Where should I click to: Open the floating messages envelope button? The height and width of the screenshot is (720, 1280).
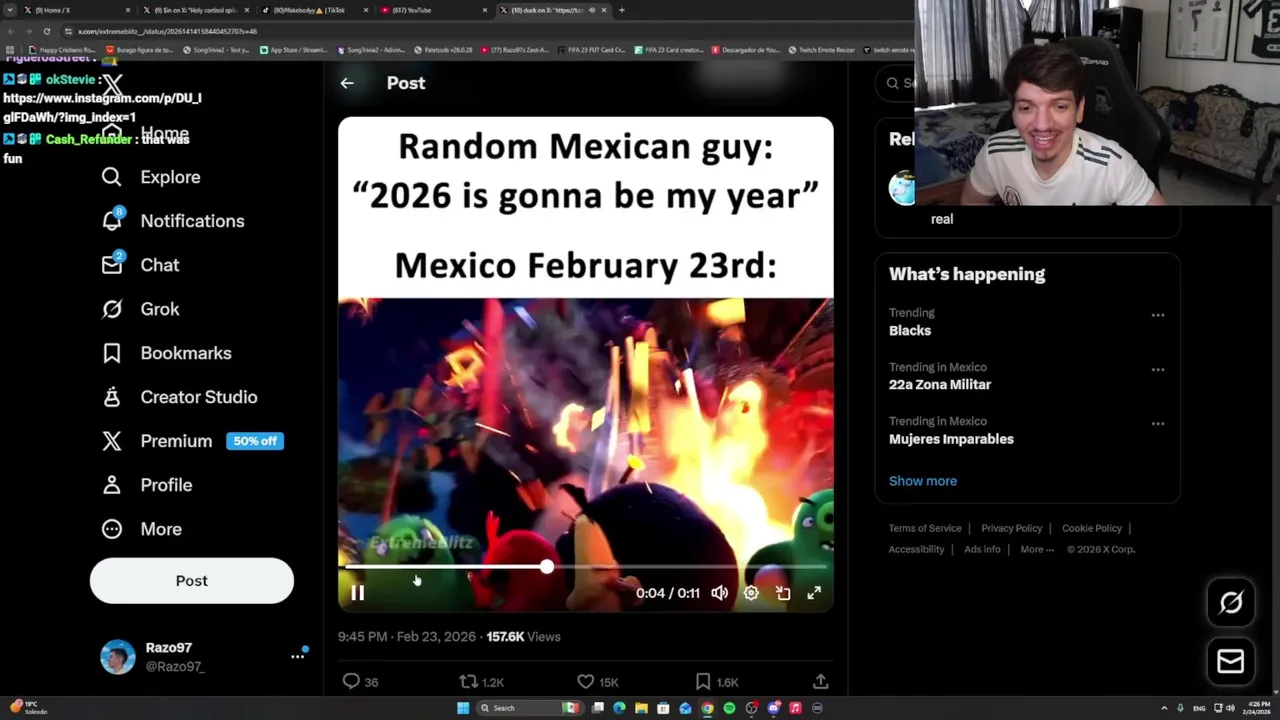pyautogui.click(x=1231, y=661)
